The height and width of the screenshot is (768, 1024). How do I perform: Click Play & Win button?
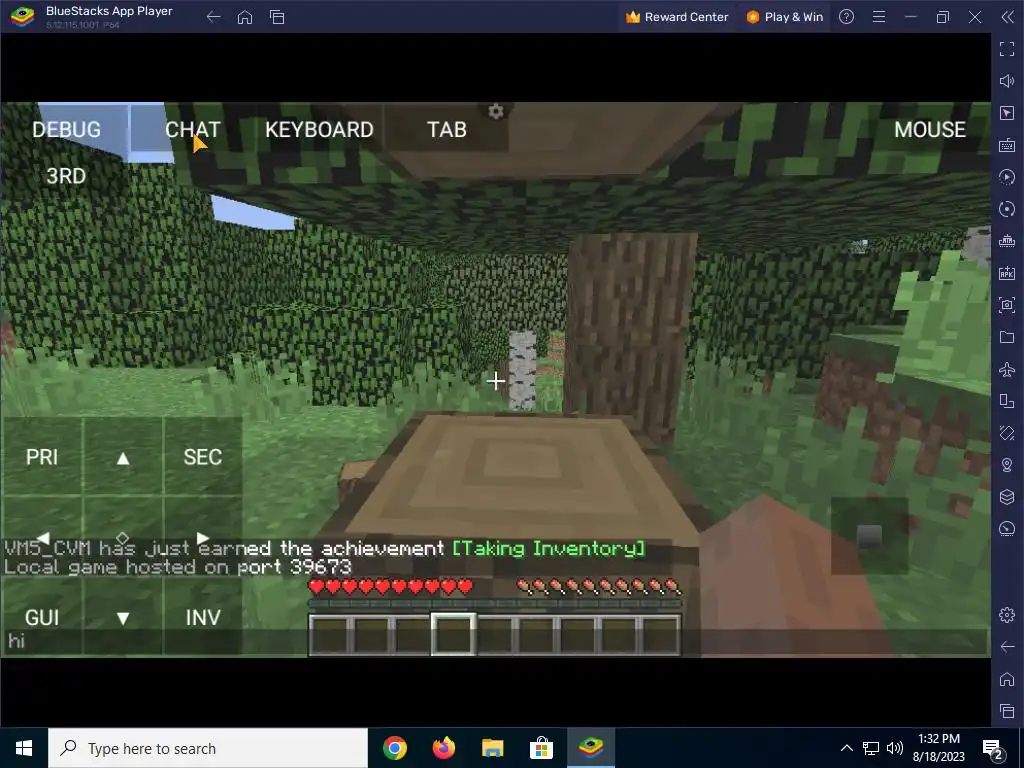pos(784,17)
